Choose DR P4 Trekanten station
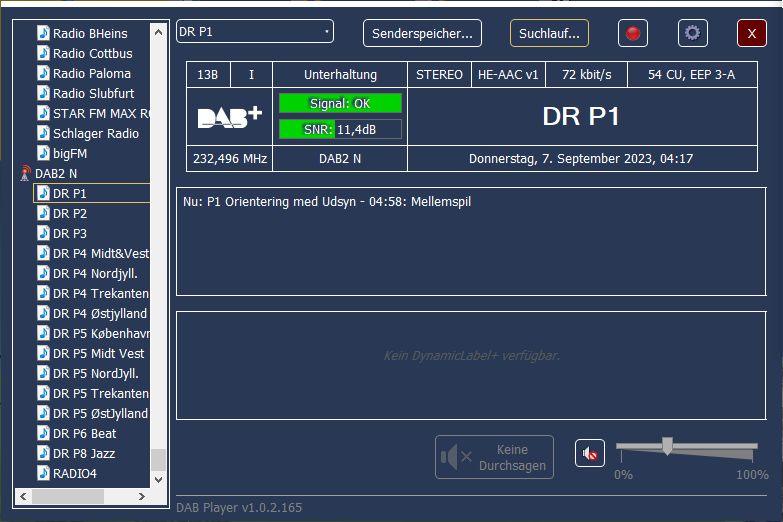Image resolution: width=783 pixels, height=522 pixels. tap(101, 293)
